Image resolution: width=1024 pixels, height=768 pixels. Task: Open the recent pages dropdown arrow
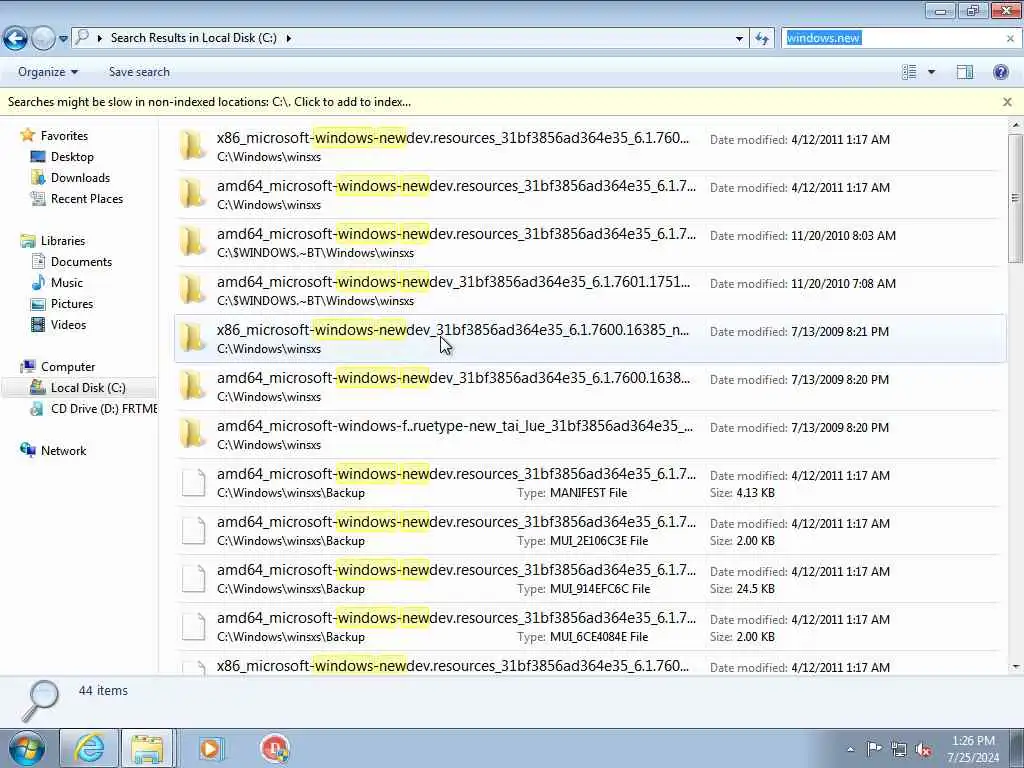tap(63, 39)
